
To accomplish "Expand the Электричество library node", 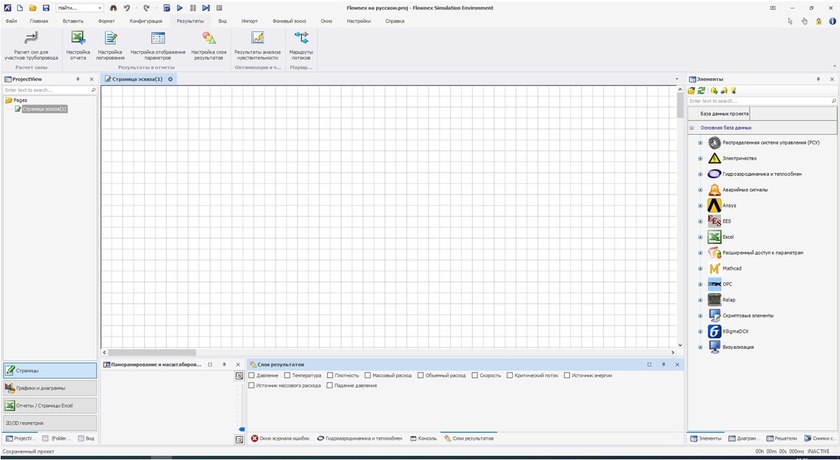I will click(x=700, y=158).
